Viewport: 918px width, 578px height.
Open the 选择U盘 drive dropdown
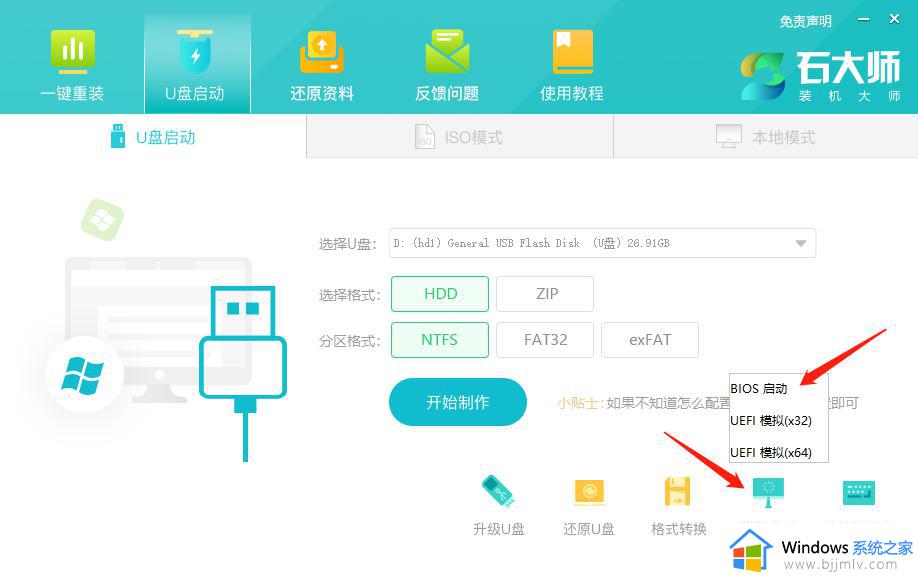point(602,243)
